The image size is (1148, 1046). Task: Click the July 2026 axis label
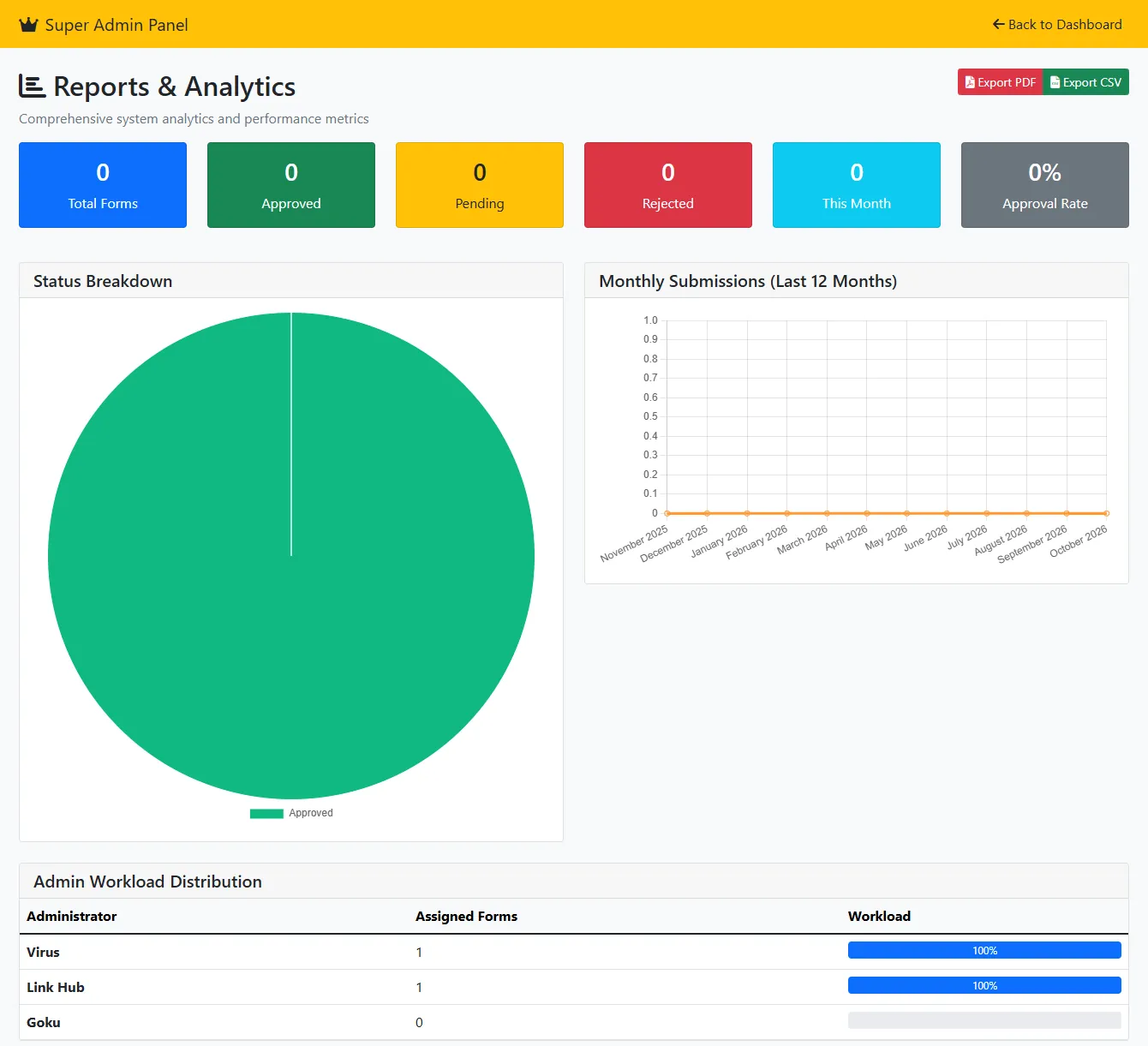click(967, 537)
